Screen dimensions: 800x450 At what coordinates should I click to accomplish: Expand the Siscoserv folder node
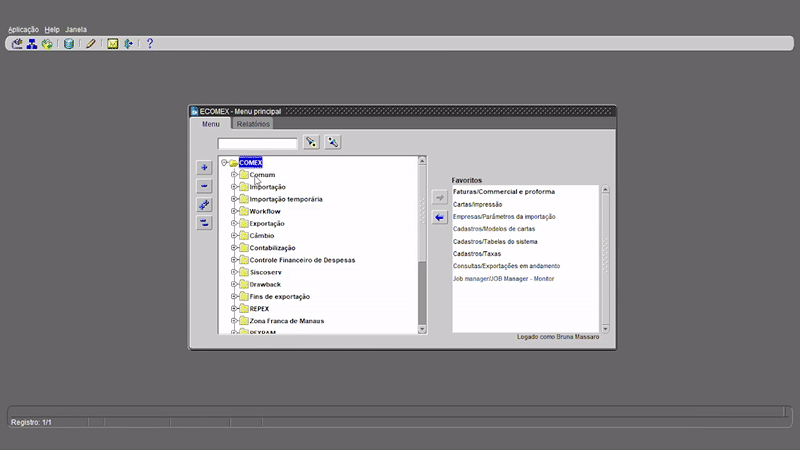(234, 272)
